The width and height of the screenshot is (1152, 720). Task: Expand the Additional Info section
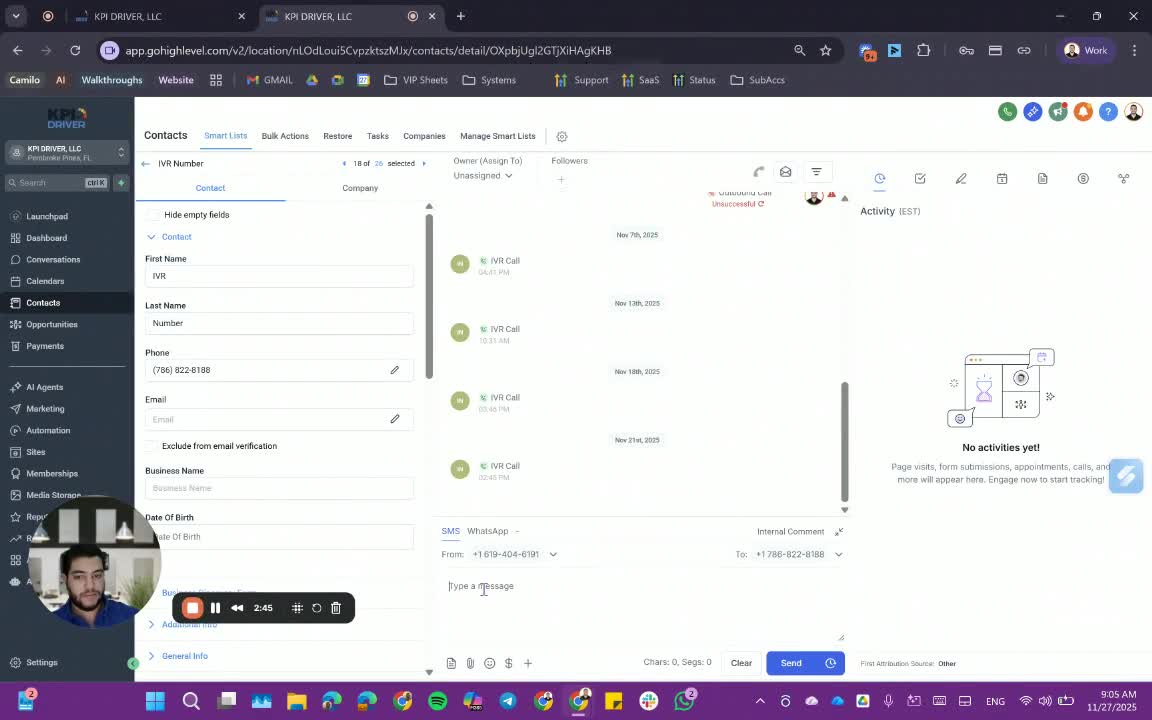coord(182,624)
